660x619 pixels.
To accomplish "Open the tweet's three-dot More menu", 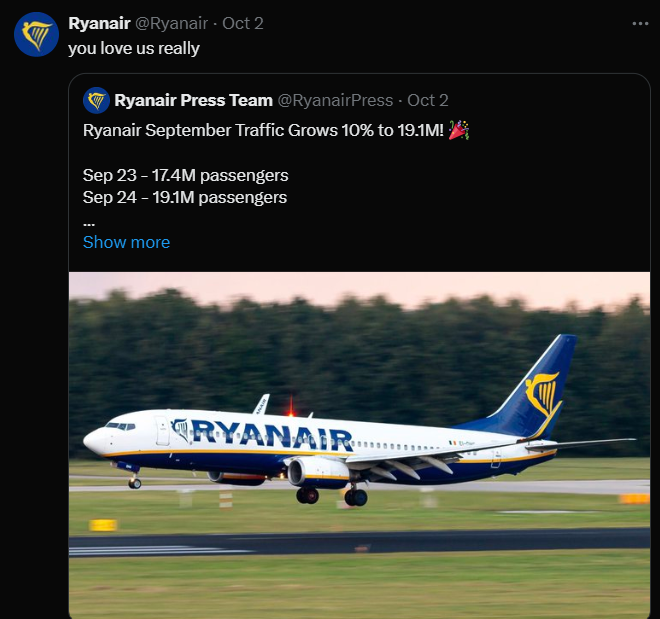I will point(640,24).
